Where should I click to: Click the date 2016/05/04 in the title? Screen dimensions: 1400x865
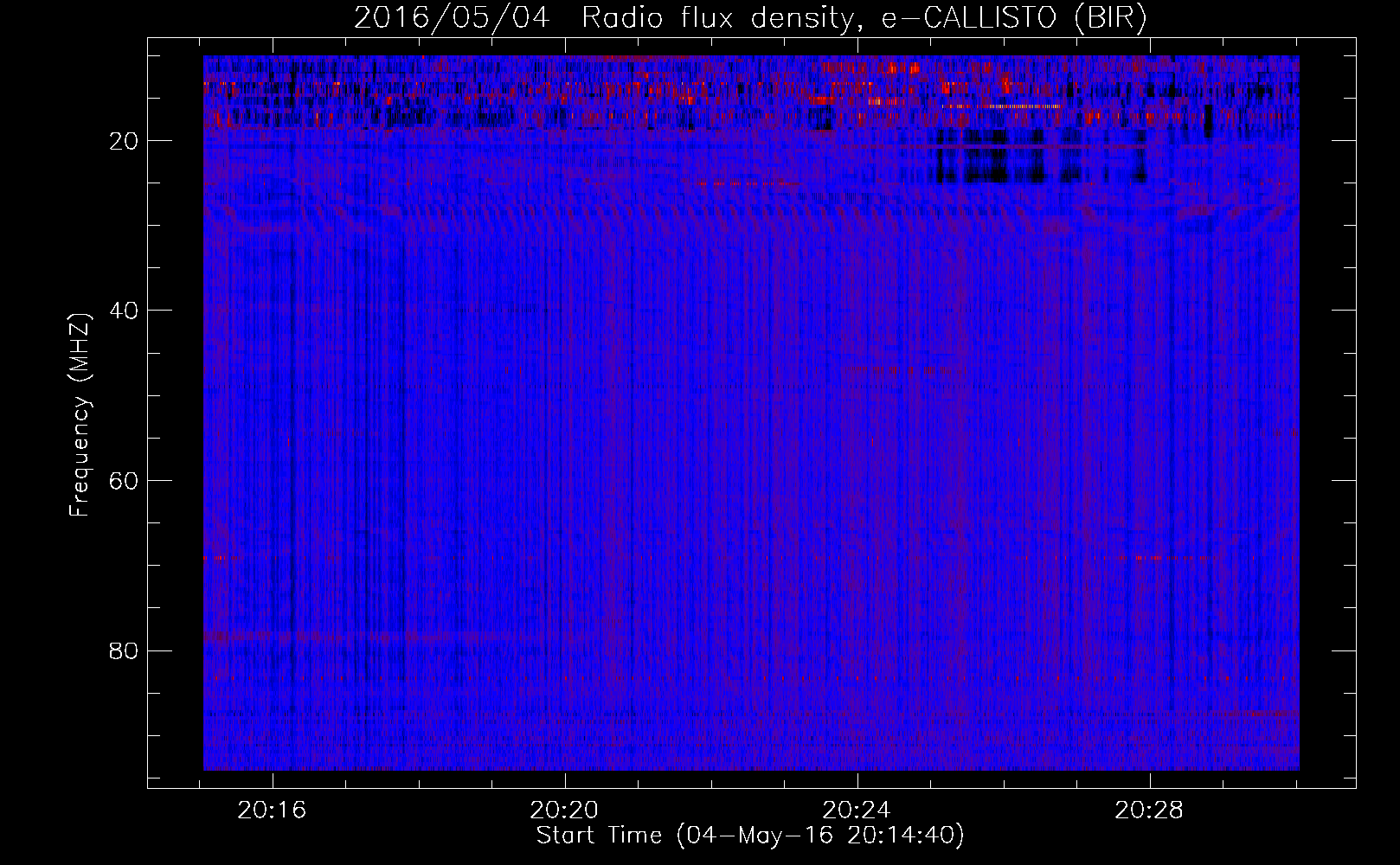pyautogui.click(x=452, y=18)
